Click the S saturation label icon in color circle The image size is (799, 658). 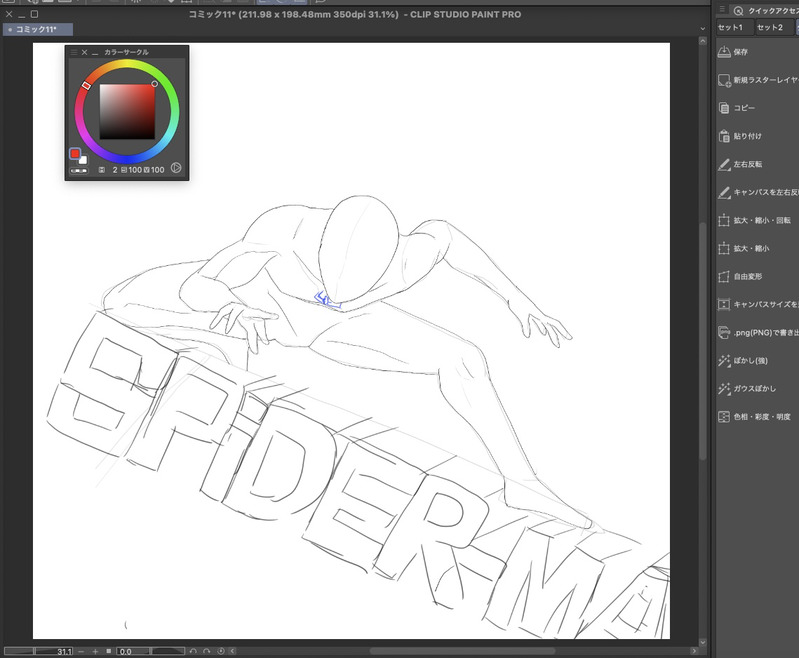(124, 170)
